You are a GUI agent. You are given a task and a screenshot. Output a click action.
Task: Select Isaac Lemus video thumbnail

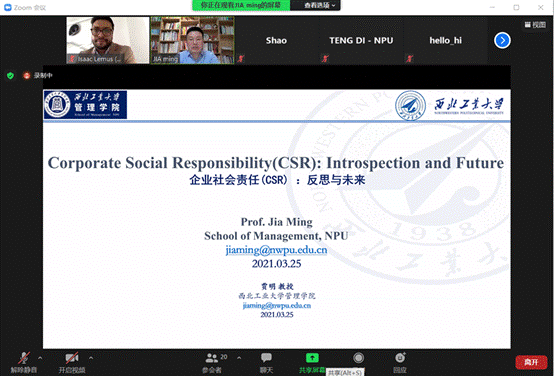(x=108, y=40)
